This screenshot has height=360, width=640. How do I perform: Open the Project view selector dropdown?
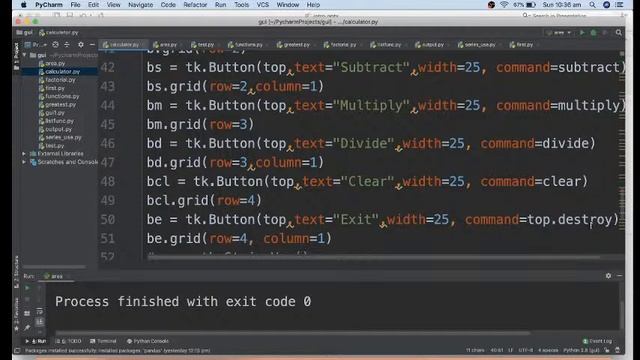click(36, 44)
